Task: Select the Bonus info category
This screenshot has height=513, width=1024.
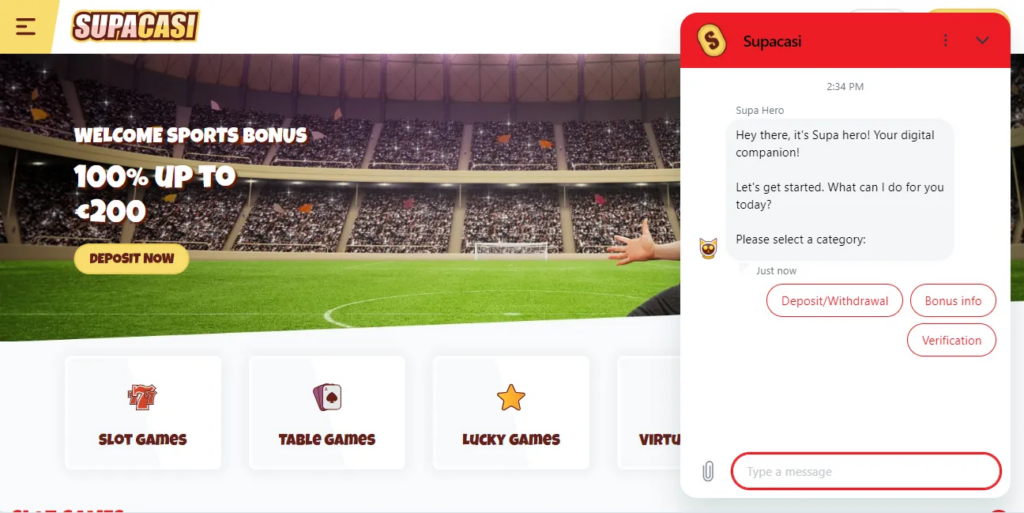Action: coord(953,301)
